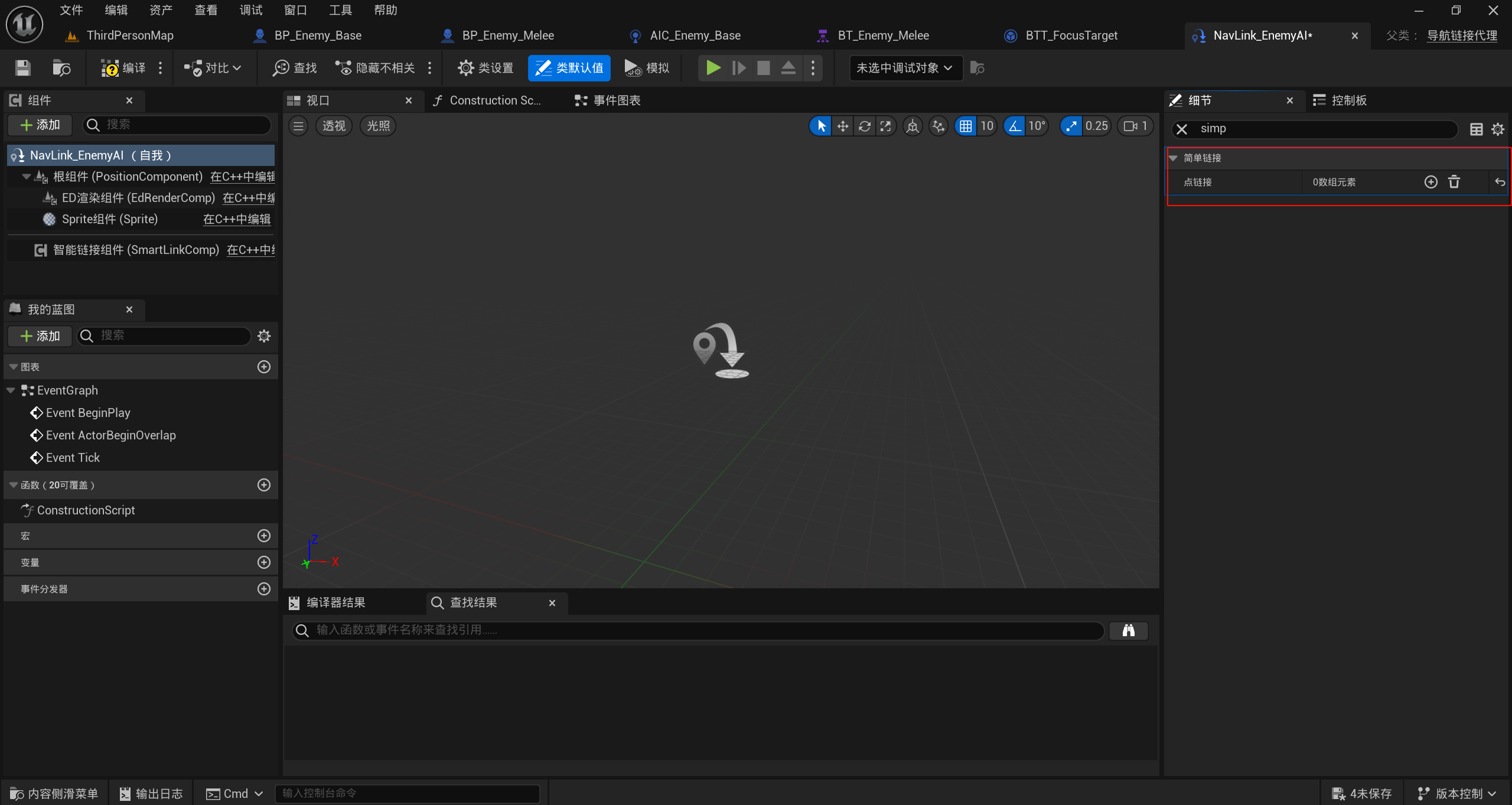
Task: Switch to the BT_Enemy_Melee tab
Action: (882, 35)
